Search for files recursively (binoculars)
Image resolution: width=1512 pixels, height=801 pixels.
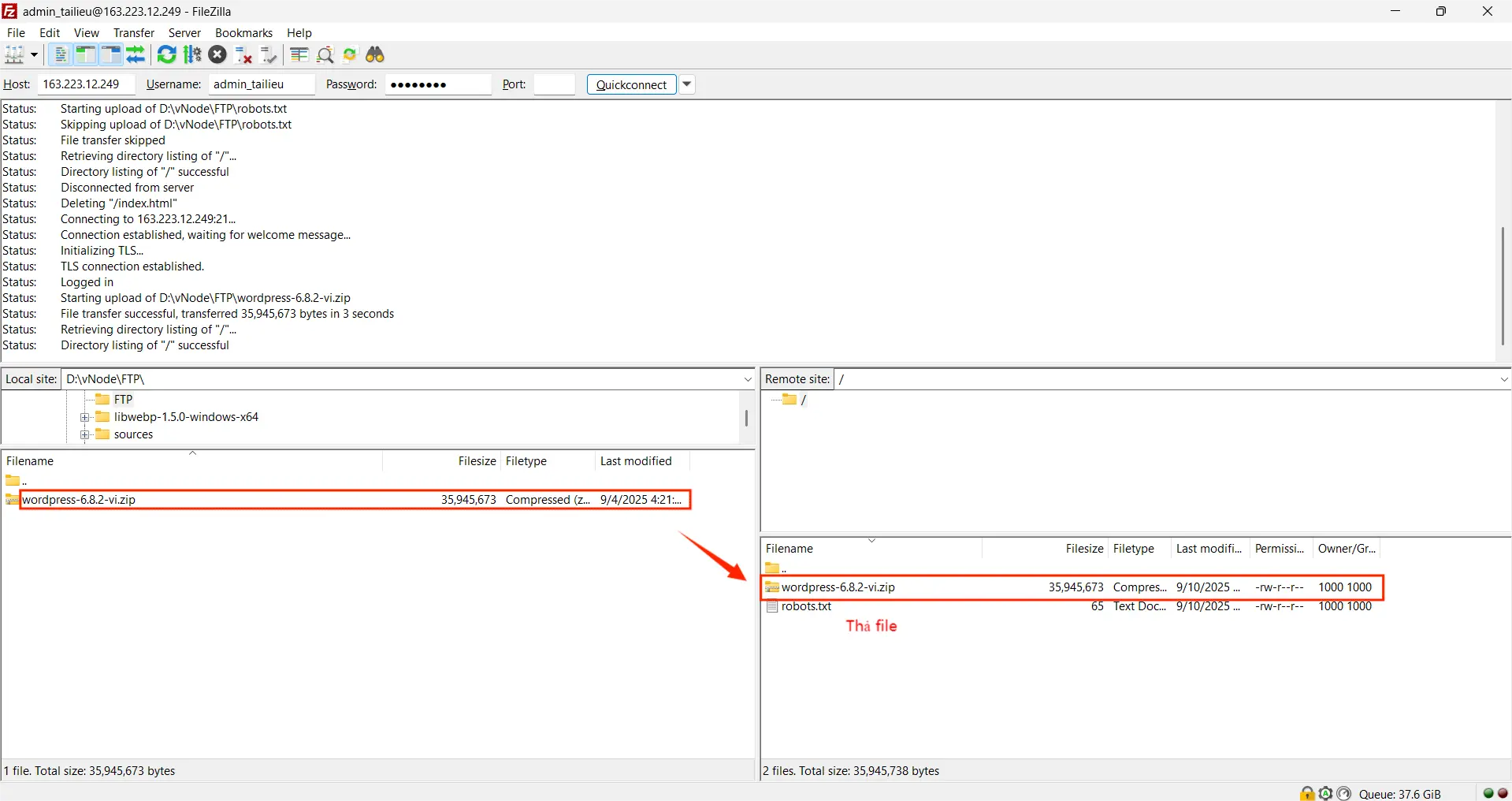coord(375,54)
